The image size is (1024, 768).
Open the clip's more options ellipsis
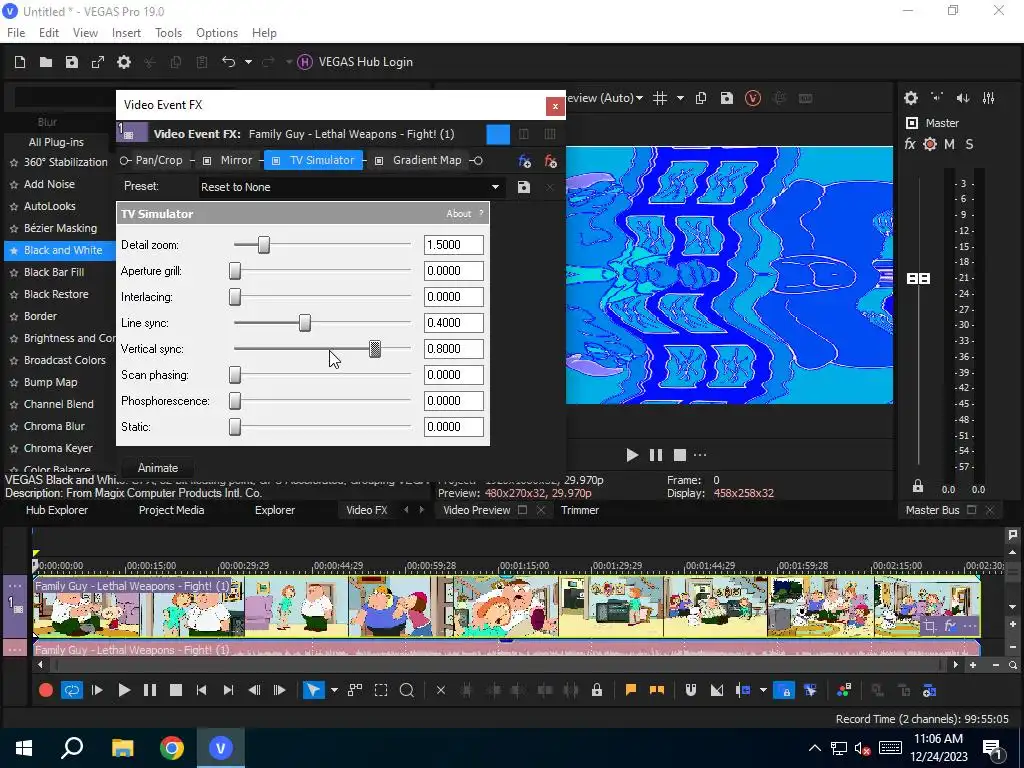click(970, 627)
